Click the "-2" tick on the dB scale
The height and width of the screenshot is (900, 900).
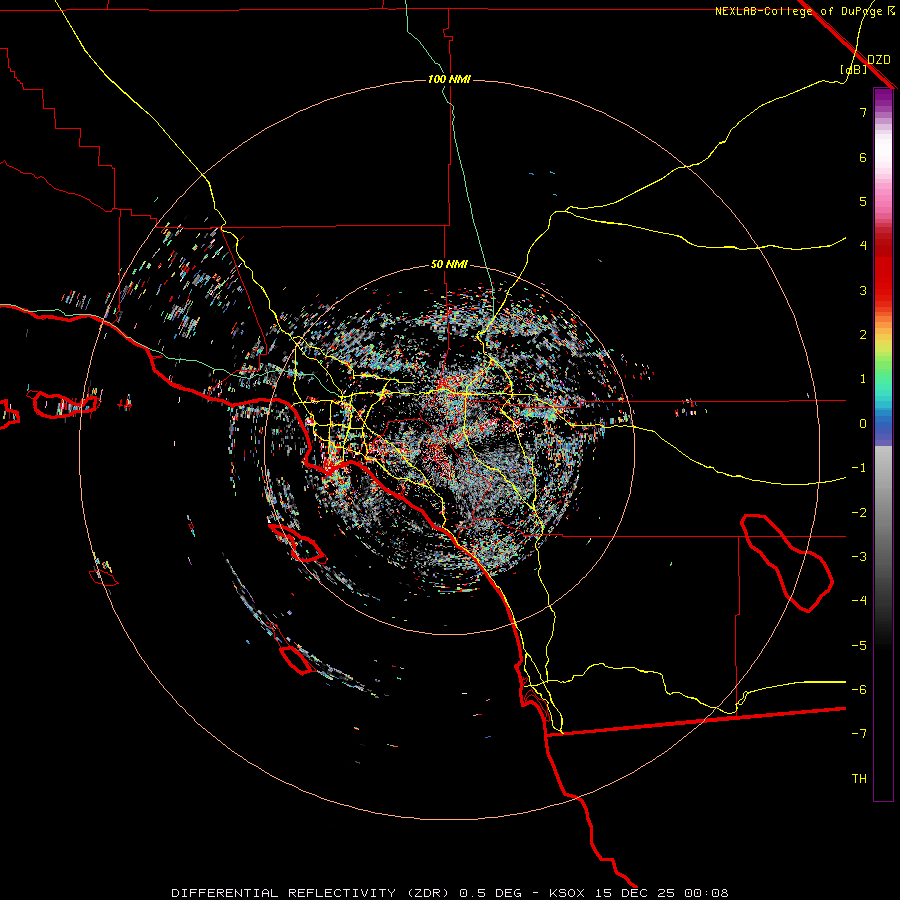click(859, 513)
